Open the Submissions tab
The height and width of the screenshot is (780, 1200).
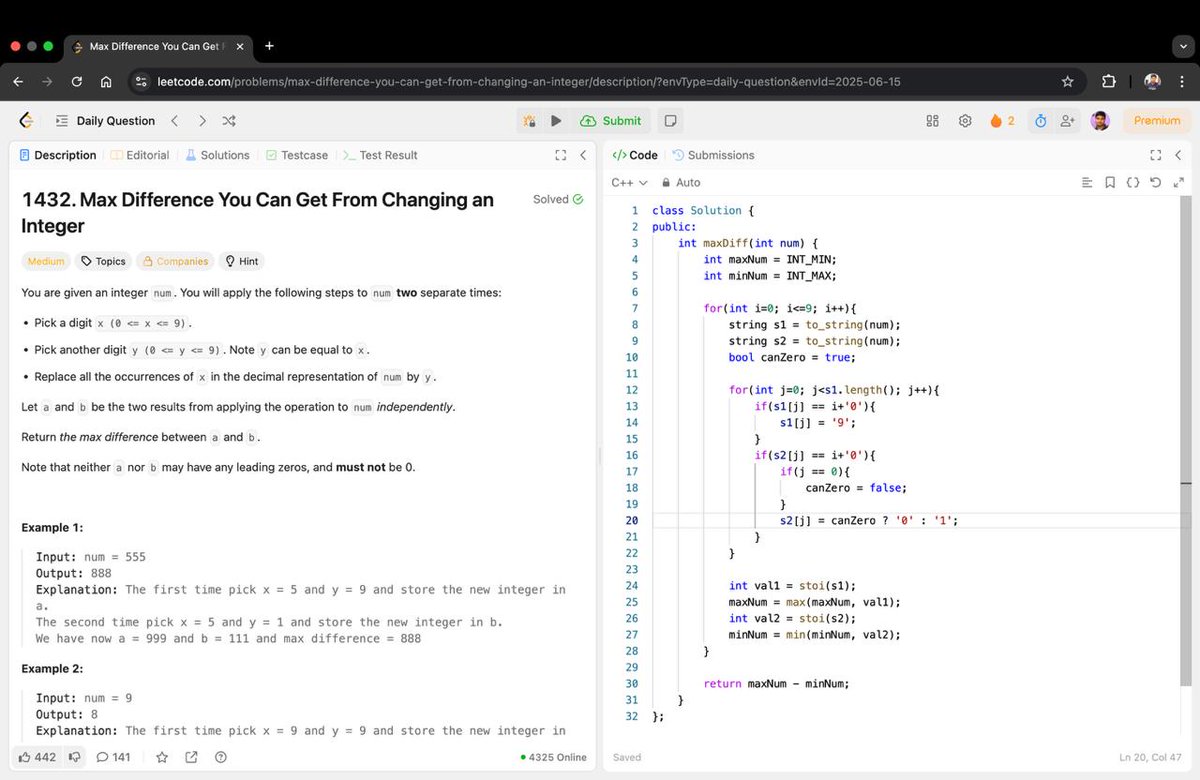(713, 155)
